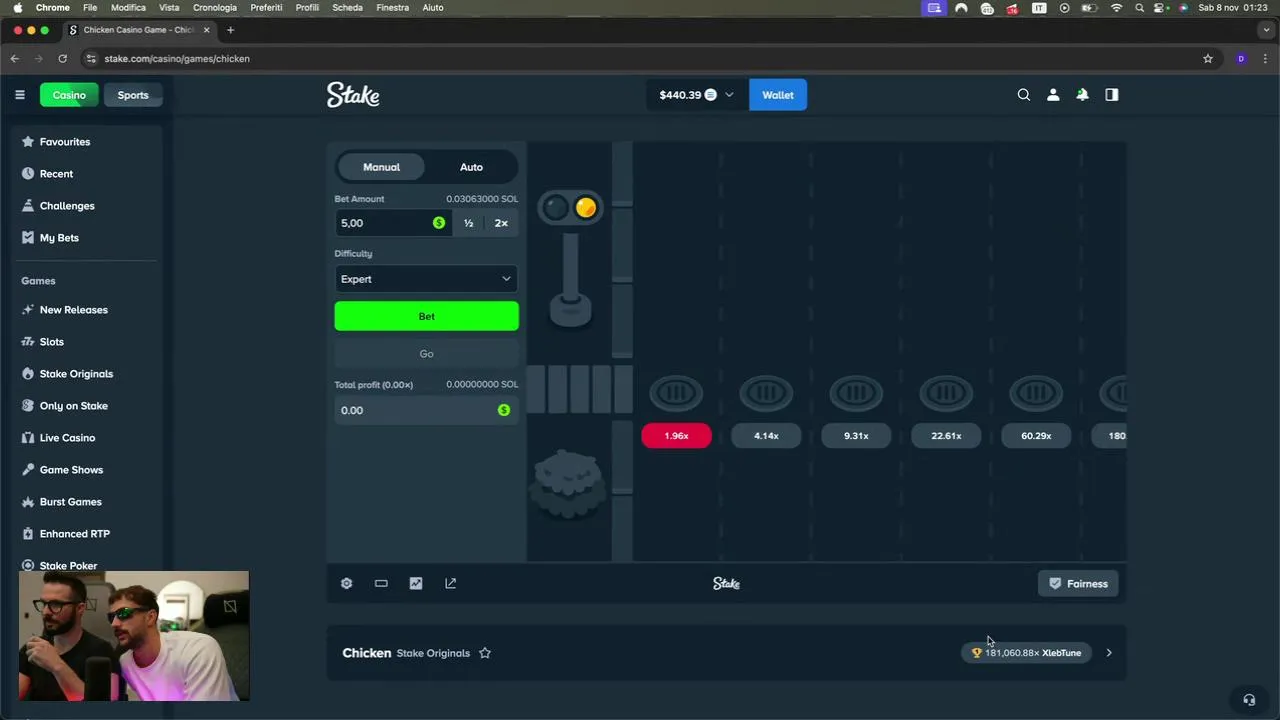The image size is (1280, 720).
Task: Open the Cronologia menu in menu bar
Action: [215, 7]
